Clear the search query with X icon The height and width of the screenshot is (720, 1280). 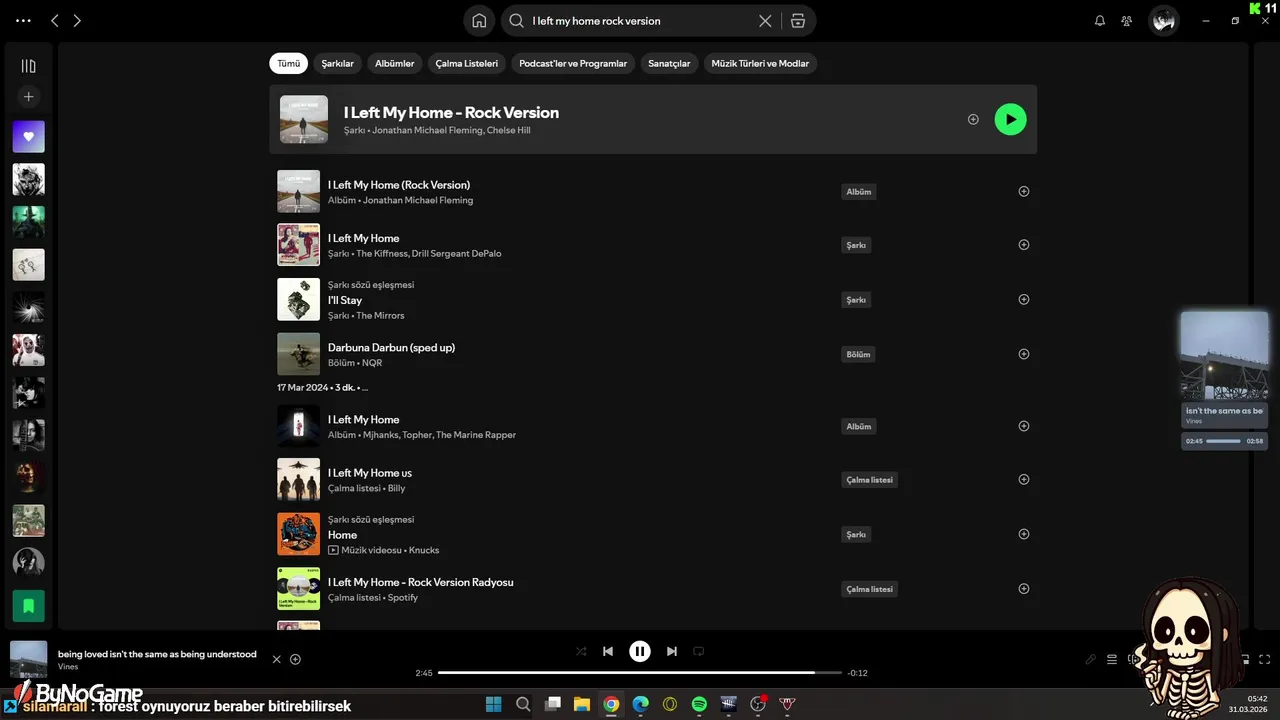click(765, 20)
